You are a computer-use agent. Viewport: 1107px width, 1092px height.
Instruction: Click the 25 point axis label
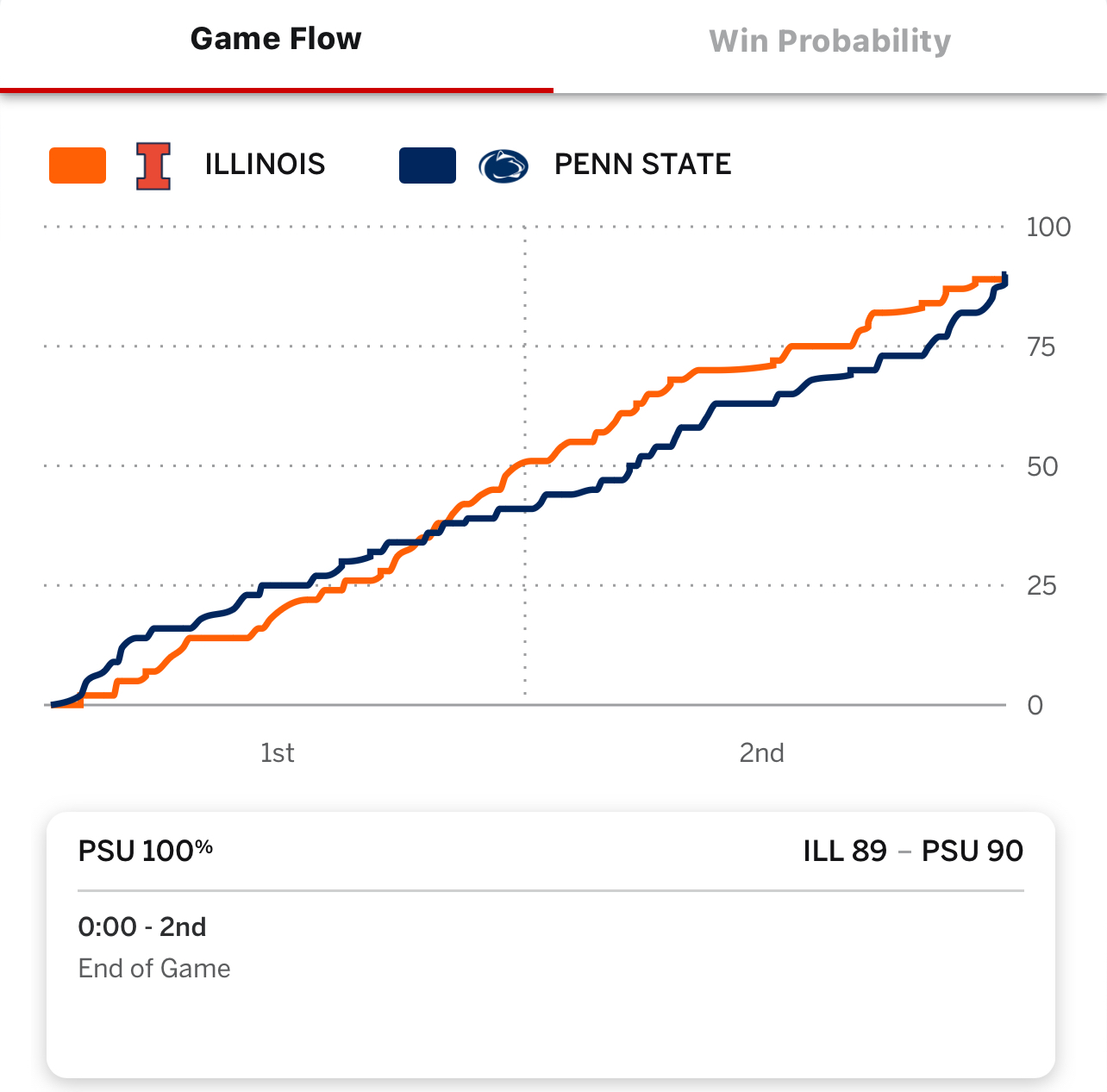[1041, 586]
